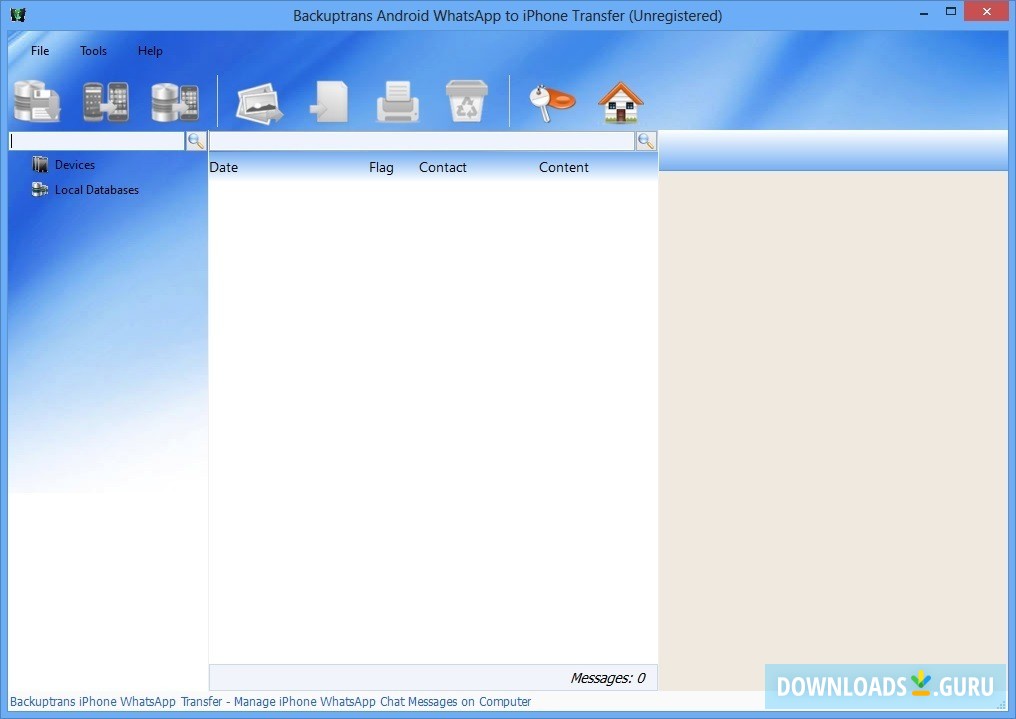Click the Local Databases icon in tree
This screenshot has height=719, width=1016.
pyautogui.click(x=40, y=190)
